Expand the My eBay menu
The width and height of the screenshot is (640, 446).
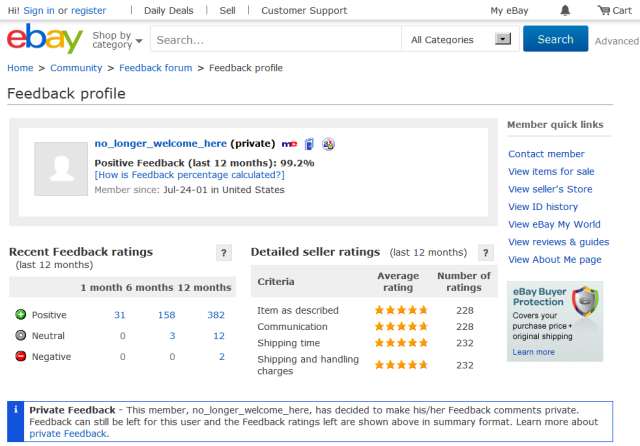click(510, 11)
